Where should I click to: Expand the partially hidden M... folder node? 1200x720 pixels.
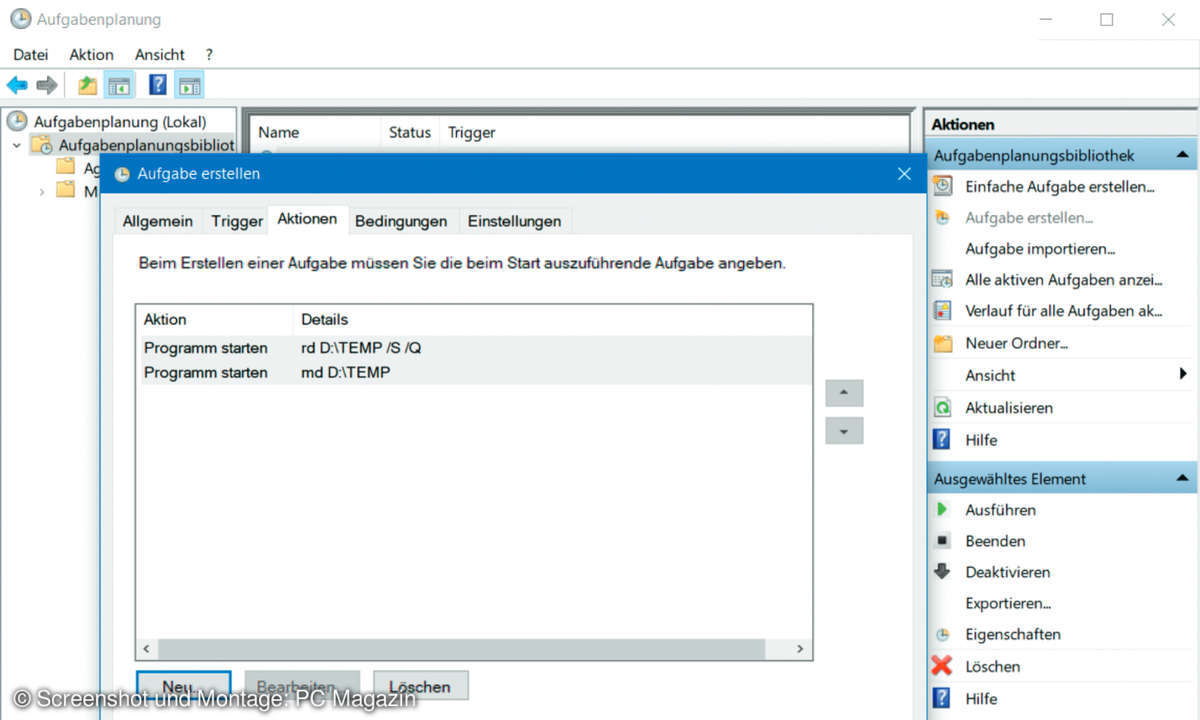(x=41, y=190)
